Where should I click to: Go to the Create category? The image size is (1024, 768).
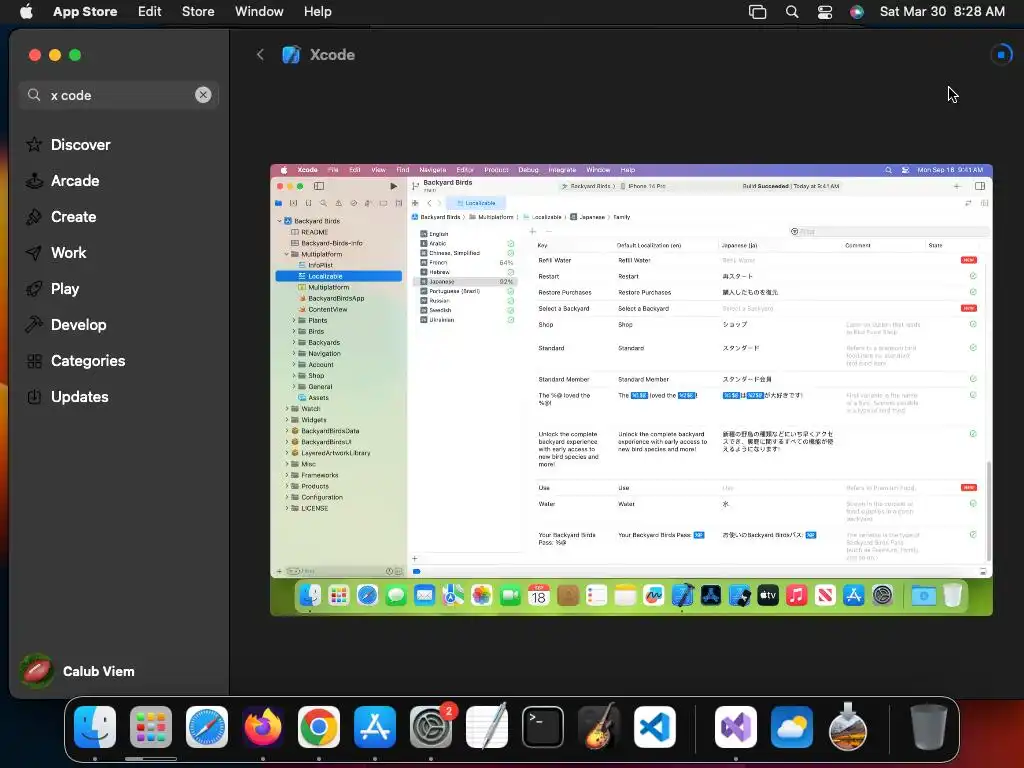tap(61, 216)
